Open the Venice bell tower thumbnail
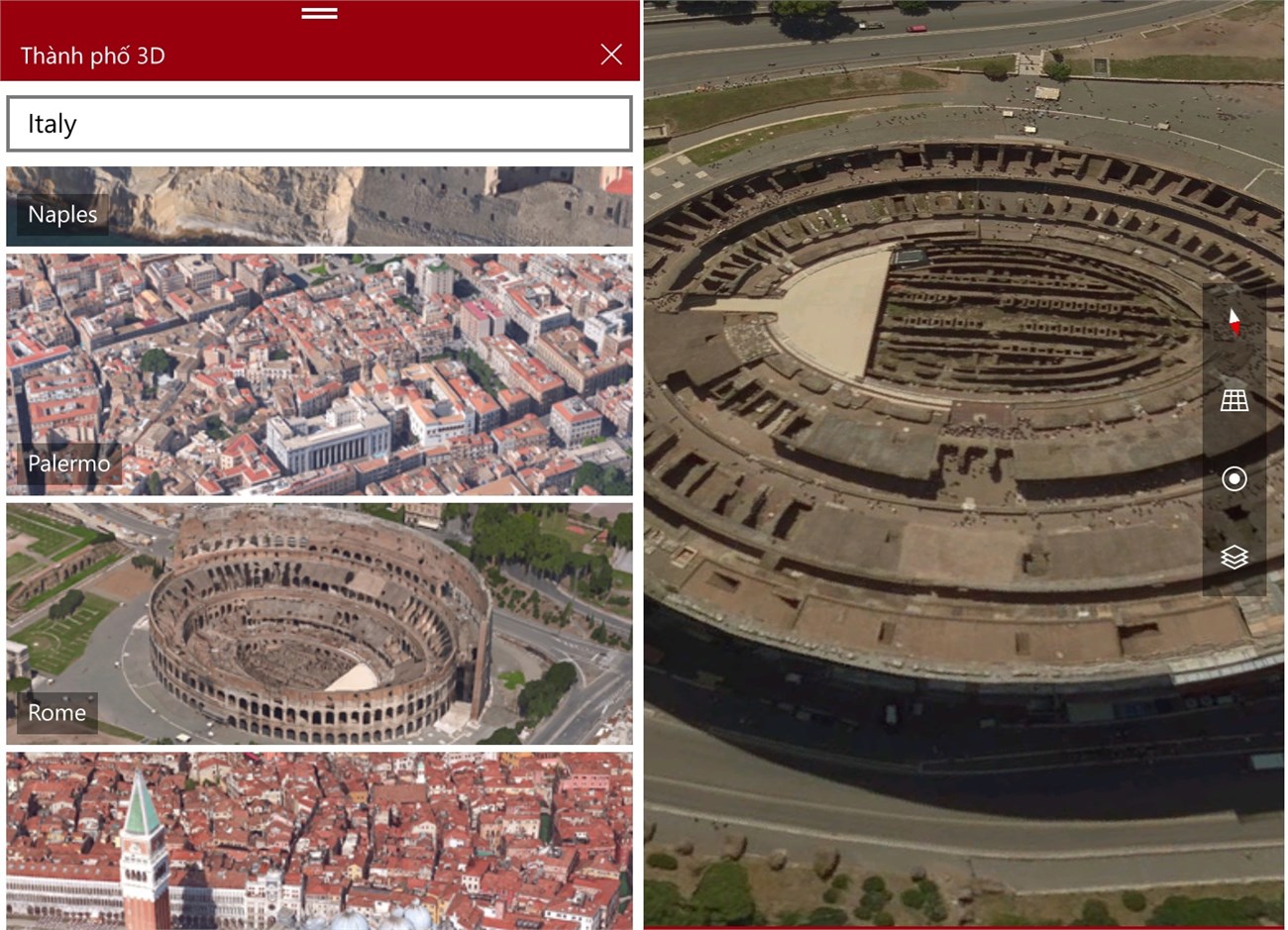The height and width of the screenshot is (930, 1288). (319, 841)
